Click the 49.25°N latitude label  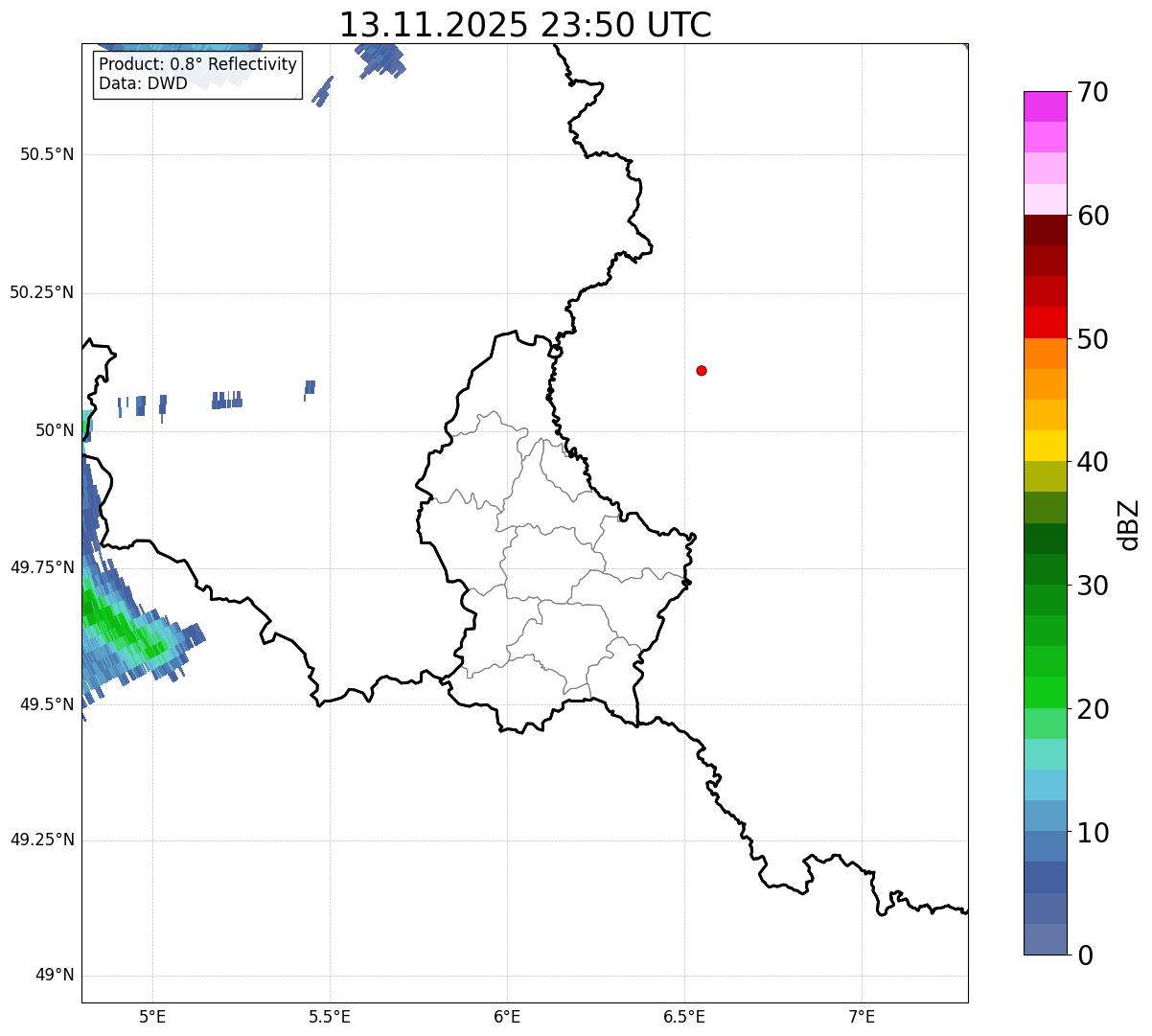[41, 840]
